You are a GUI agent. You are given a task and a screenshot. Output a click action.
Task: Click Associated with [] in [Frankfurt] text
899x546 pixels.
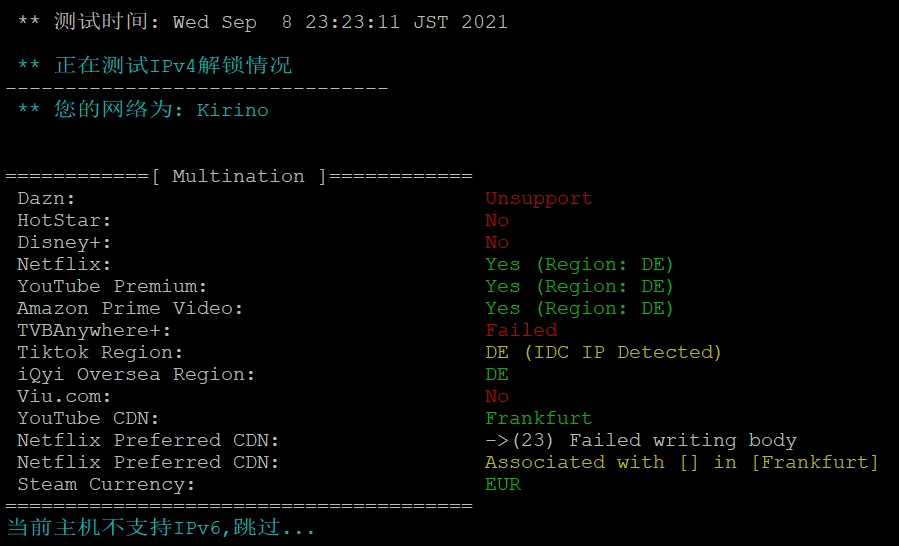click(x=681, y=462)
